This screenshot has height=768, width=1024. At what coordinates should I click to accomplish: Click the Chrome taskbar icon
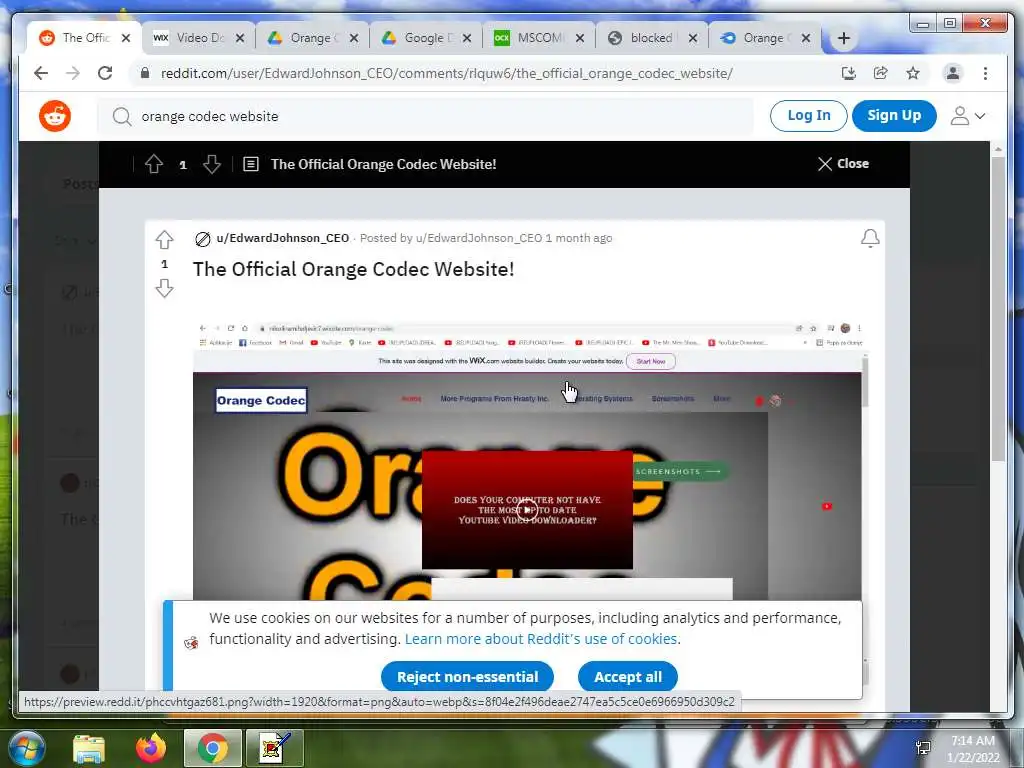tap(213, 748)
